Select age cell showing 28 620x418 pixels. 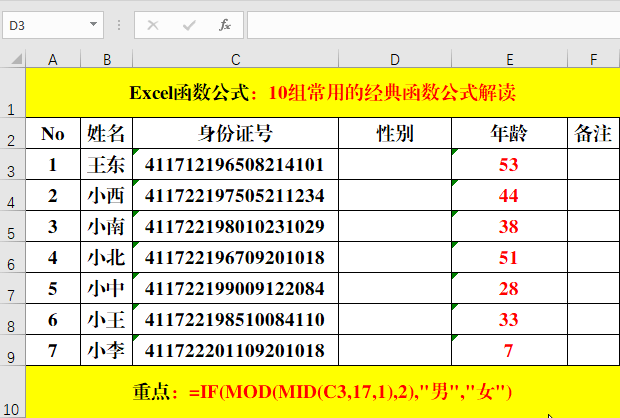510,288
